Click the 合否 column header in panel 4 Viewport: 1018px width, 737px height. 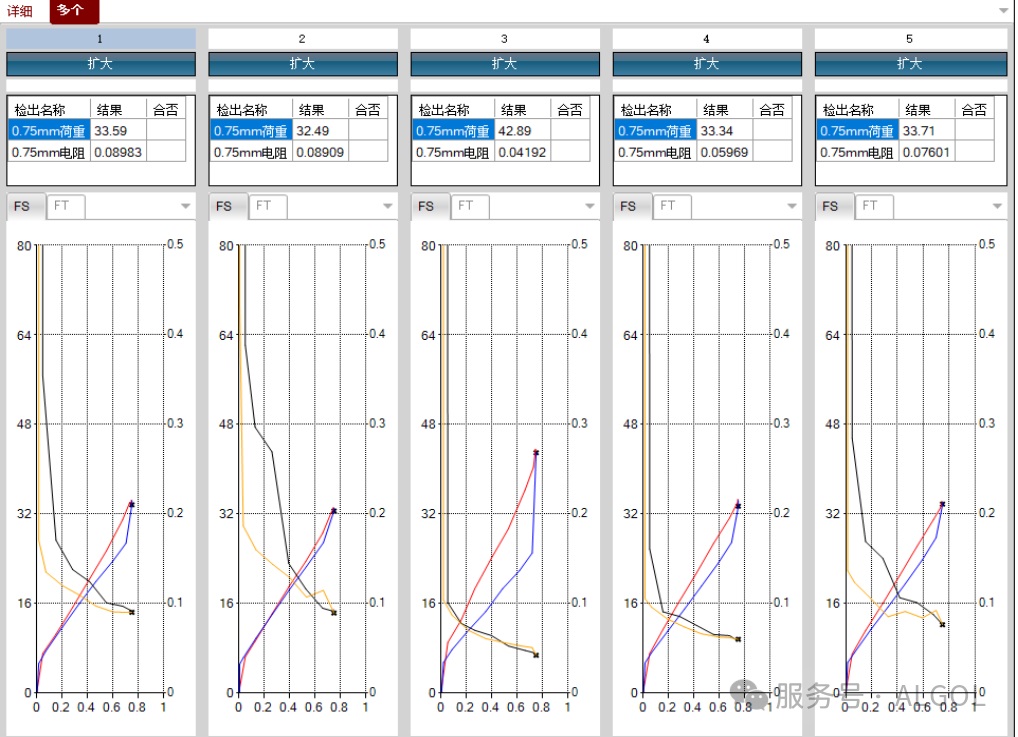772,110
